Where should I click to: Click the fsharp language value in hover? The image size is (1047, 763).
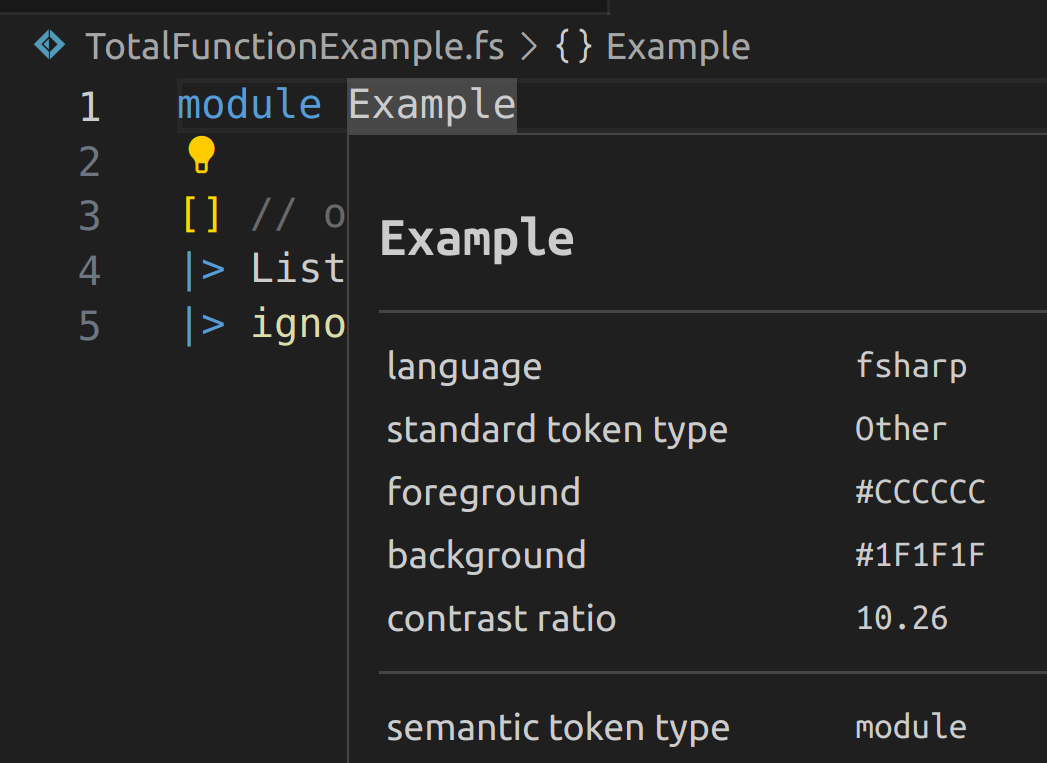911,365
